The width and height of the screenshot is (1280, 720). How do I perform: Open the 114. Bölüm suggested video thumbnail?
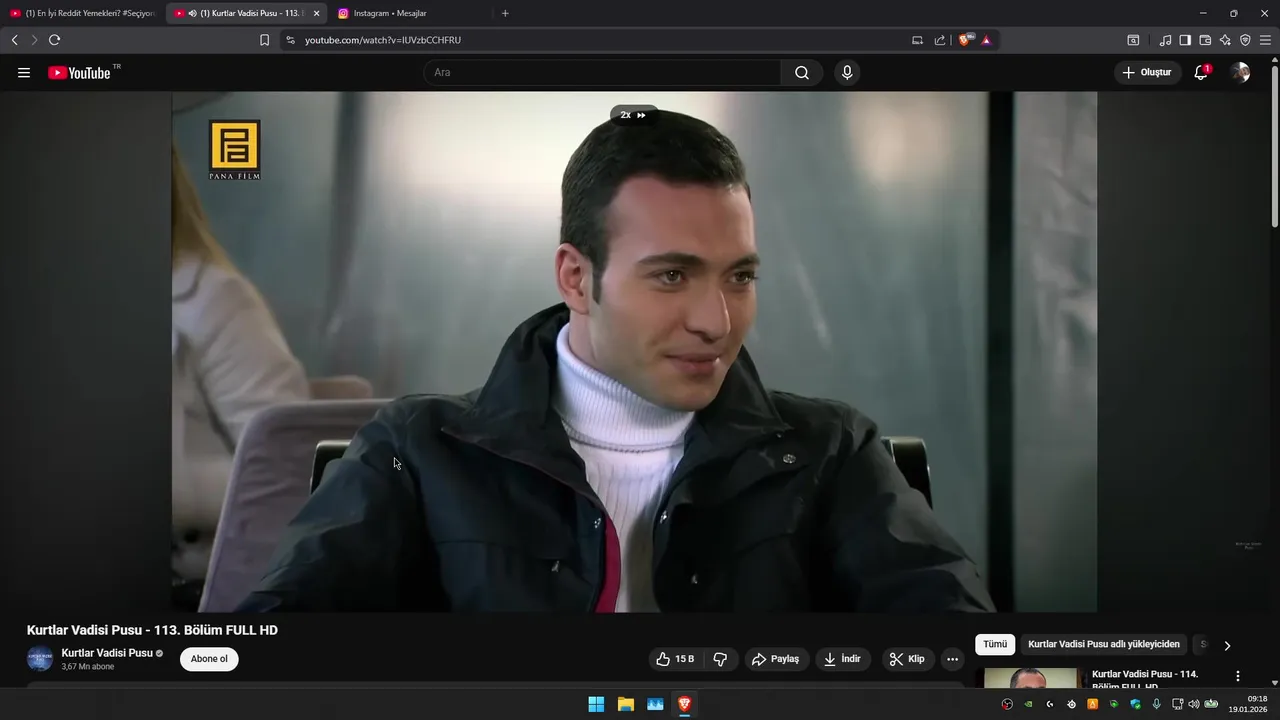click(x=1030, y=678)
